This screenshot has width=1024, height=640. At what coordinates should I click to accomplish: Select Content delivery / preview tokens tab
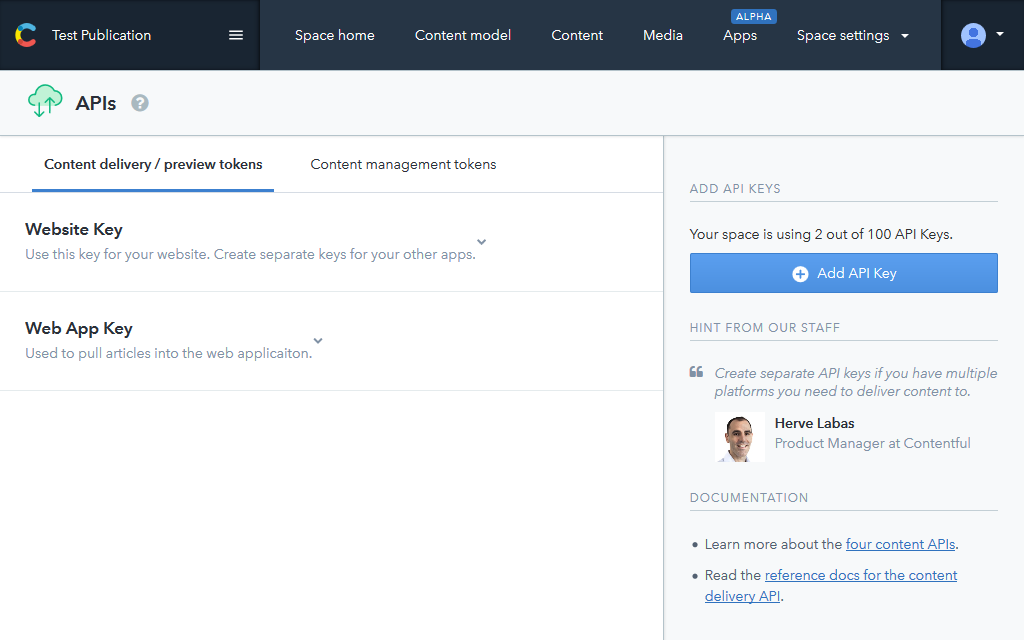[153, 164]
